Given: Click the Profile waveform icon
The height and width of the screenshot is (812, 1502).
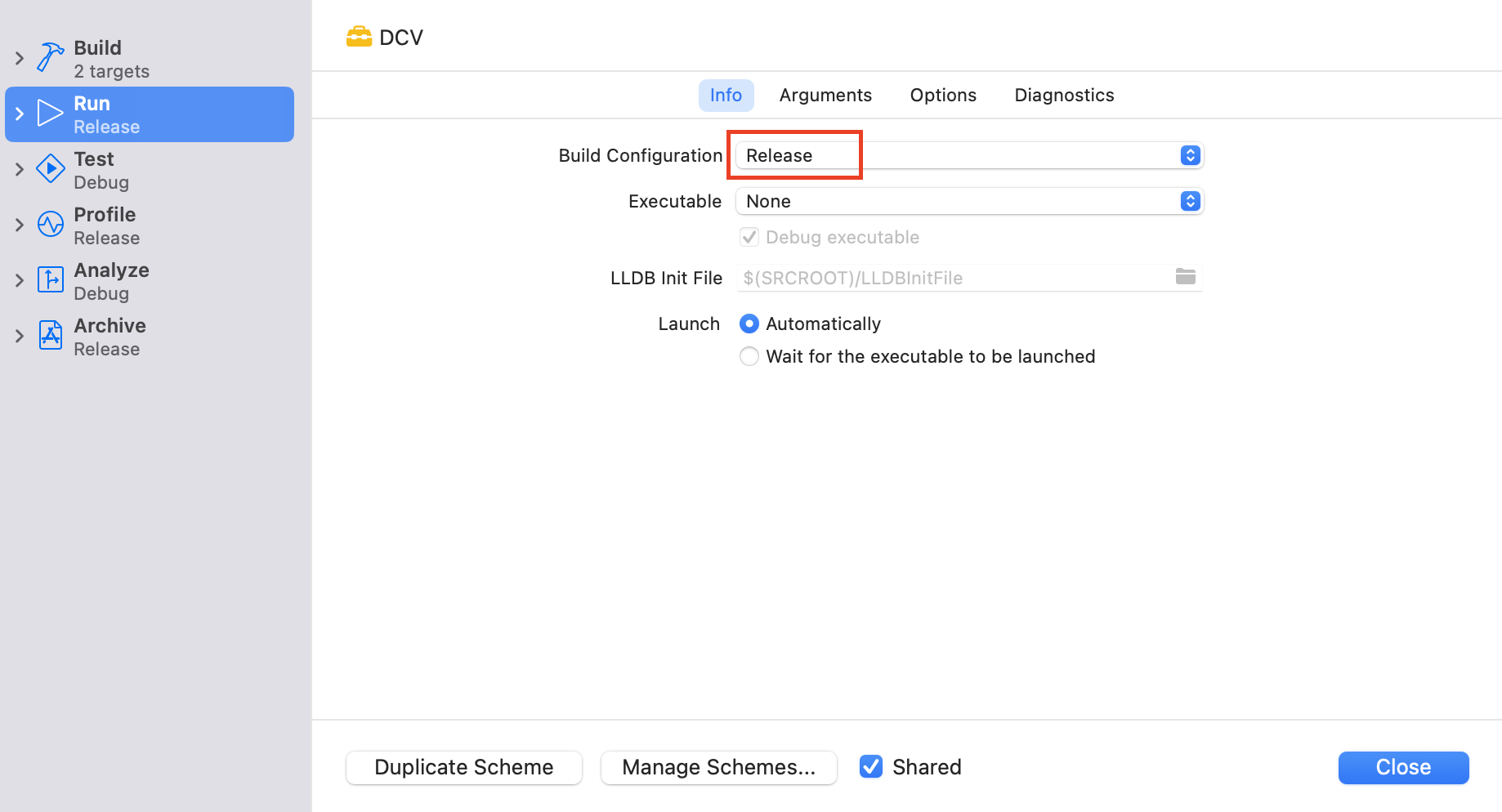Looking at the screenshot, I should 51,225.
